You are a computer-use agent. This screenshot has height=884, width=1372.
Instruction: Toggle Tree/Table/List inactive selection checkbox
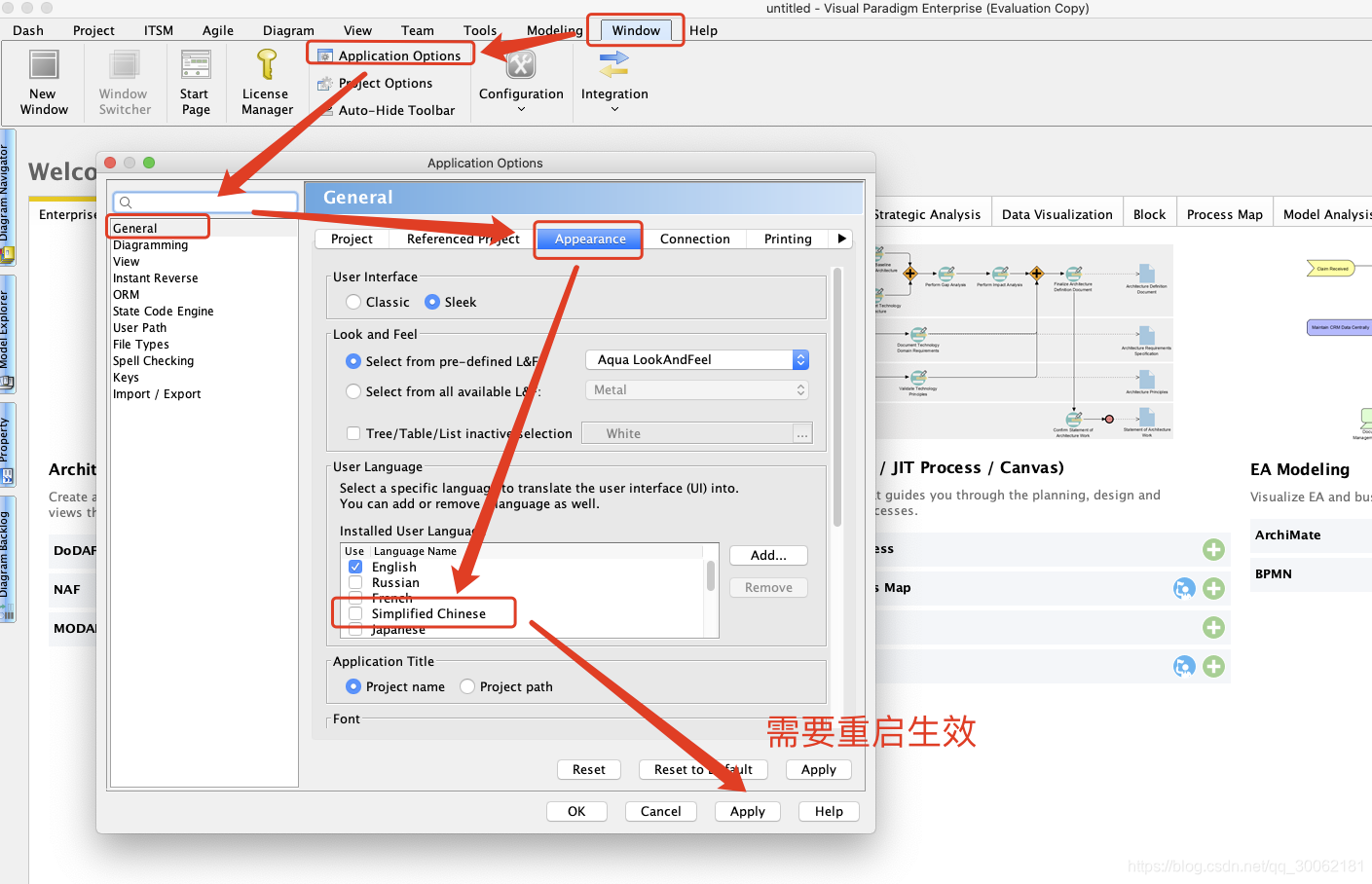(353, 433)
